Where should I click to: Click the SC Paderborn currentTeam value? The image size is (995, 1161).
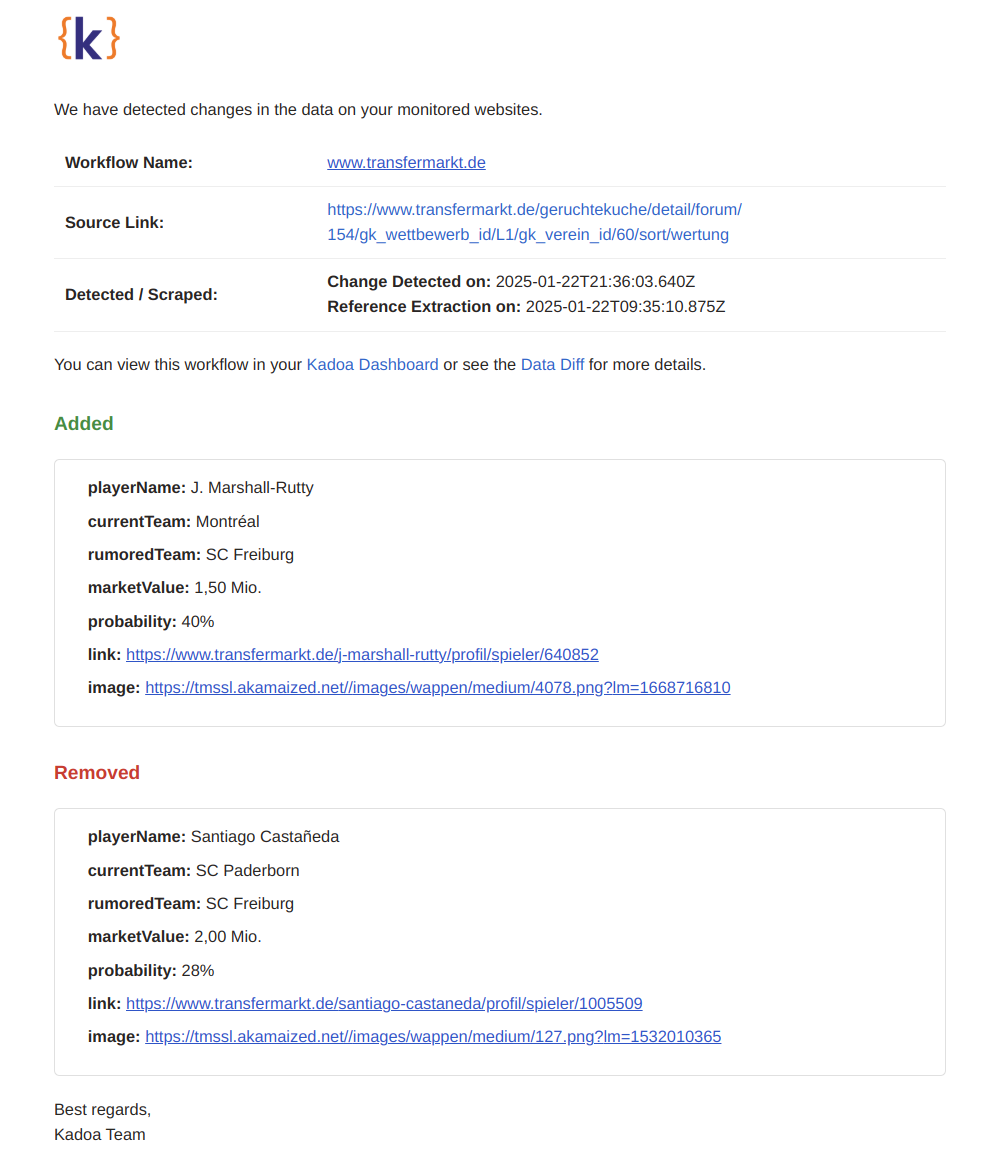tap(247, 870)
